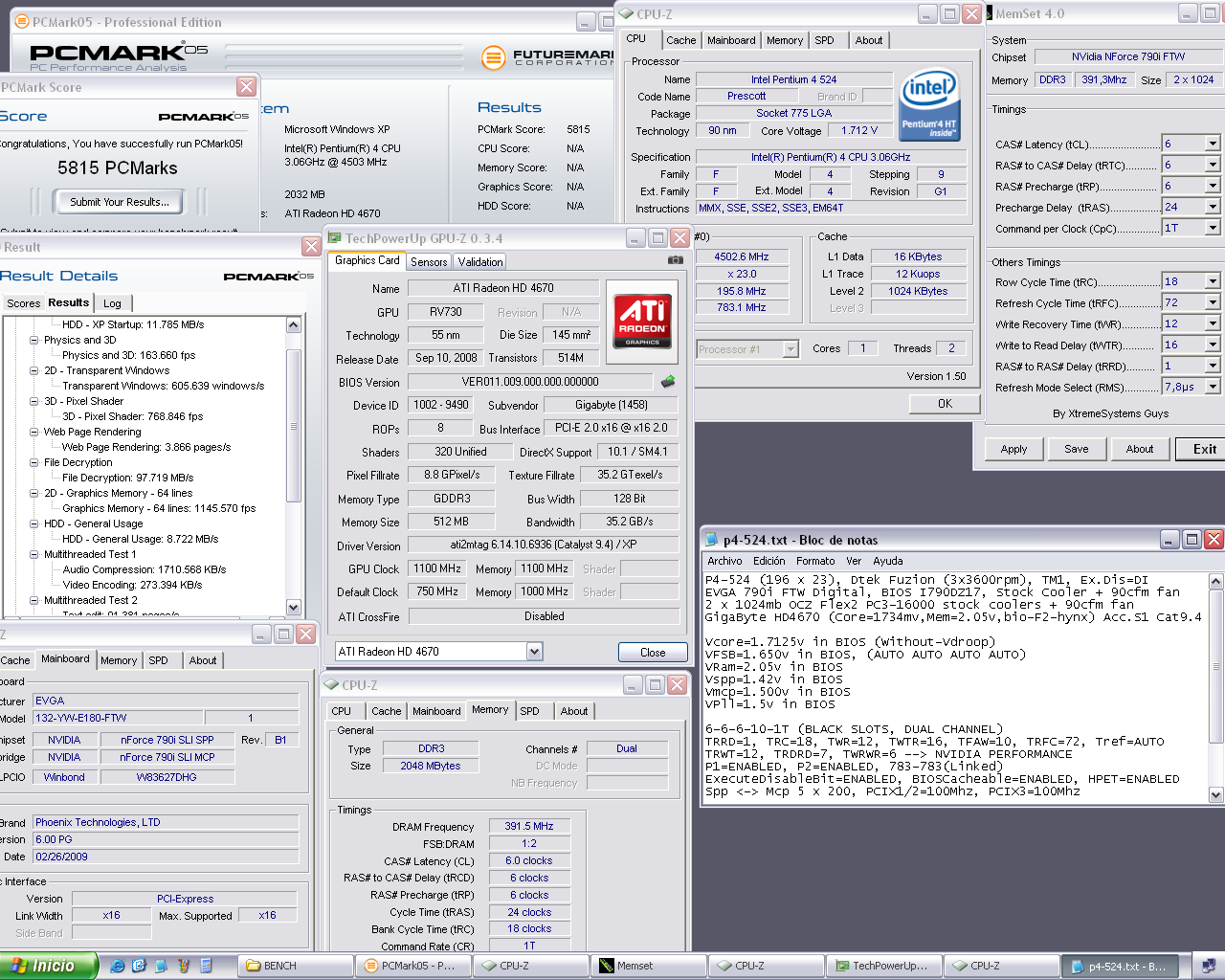Click the Notepad title bar icon
1225x980 pixels.
(x=711, y=540)
